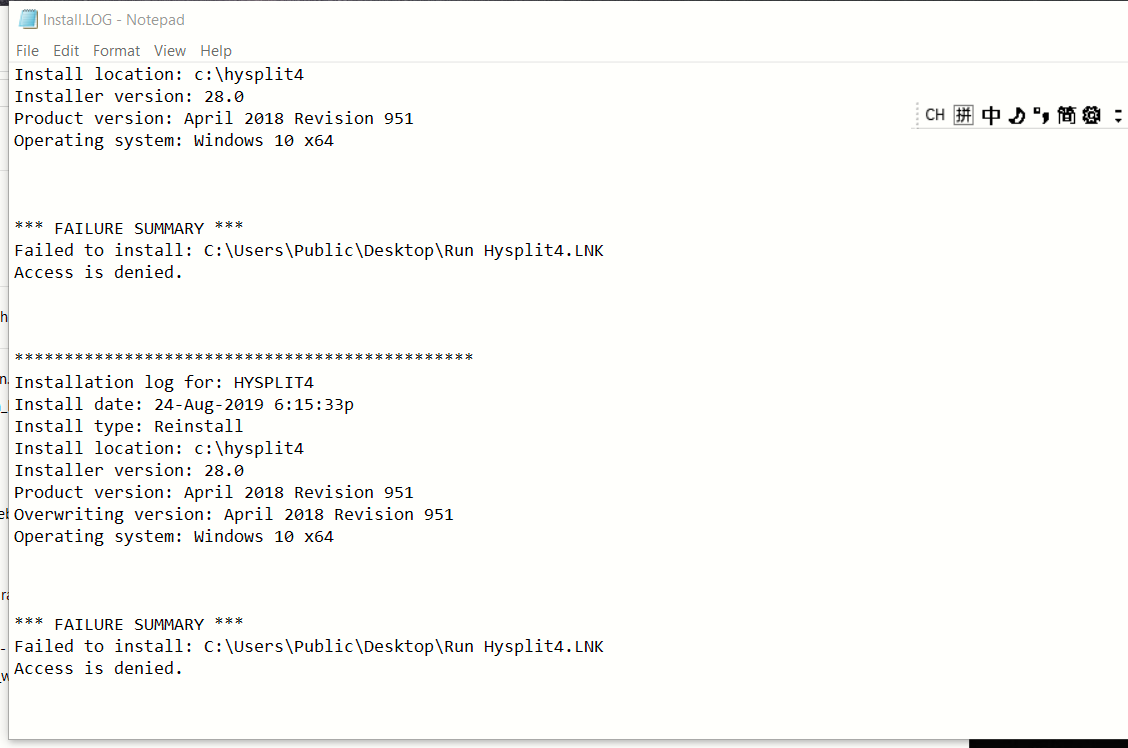Open the File menu
This screenshot has height=748, width=1128.
27,50
